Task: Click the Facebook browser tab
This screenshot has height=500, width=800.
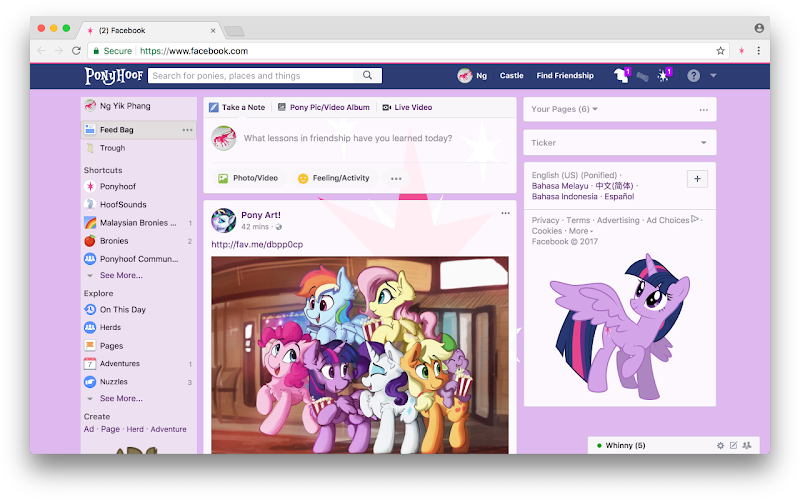Action: click(x=149, y=31)
